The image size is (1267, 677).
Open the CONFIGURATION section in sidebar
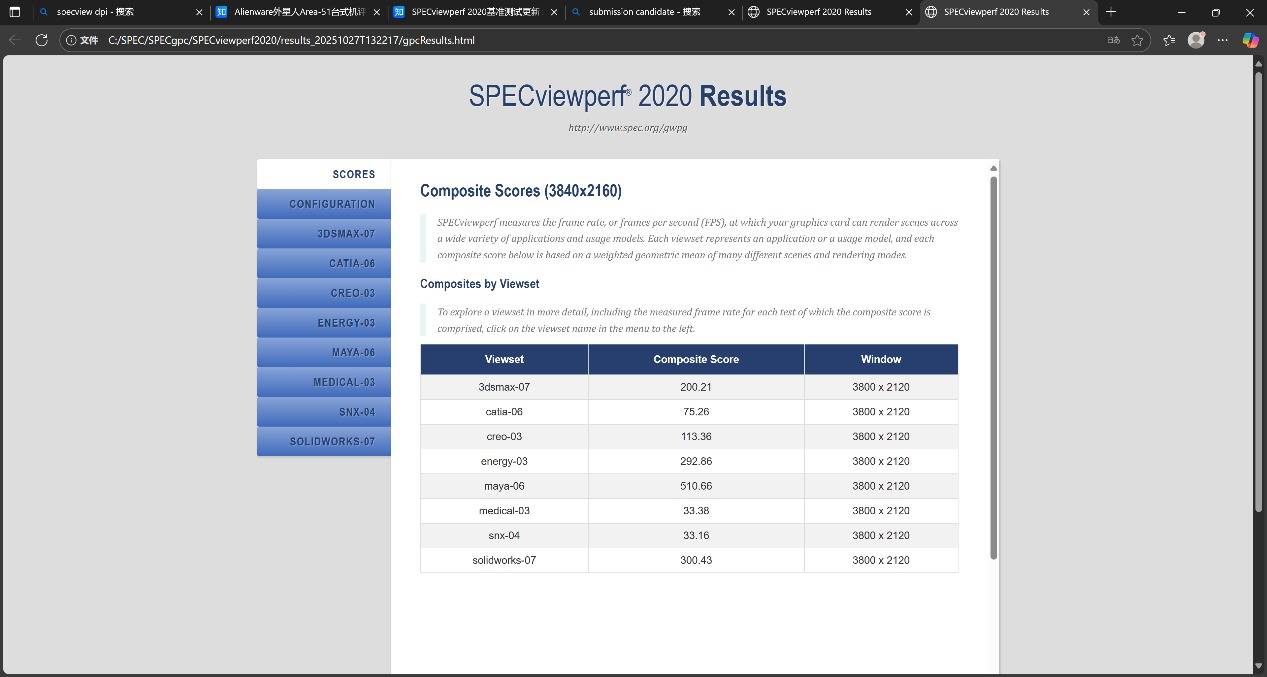click(x=323, y=204)
